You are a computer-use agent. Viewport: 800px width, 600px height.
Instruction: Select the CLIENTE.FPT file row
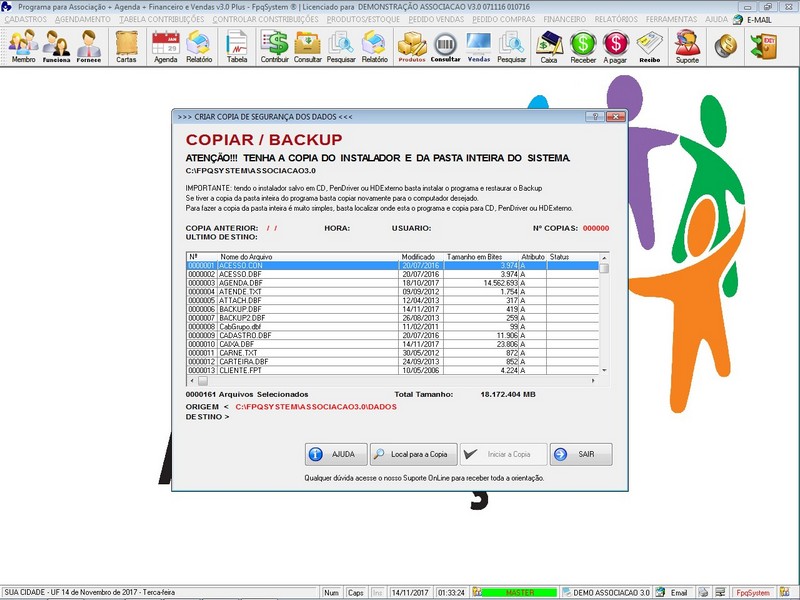point(392,370)
